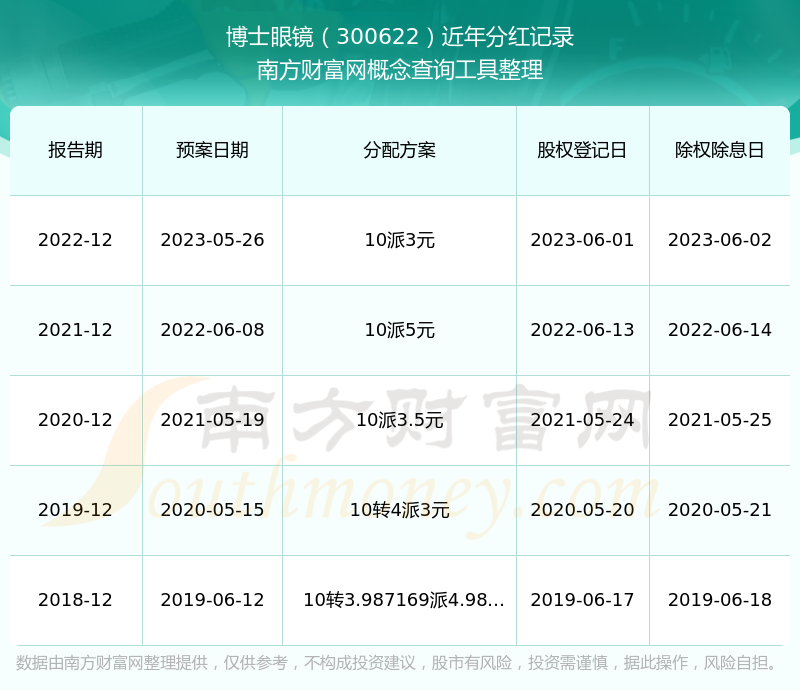Viewport: 800px width, 690px height.
Task: Click record date 2023-06-01
Action: 582,240
